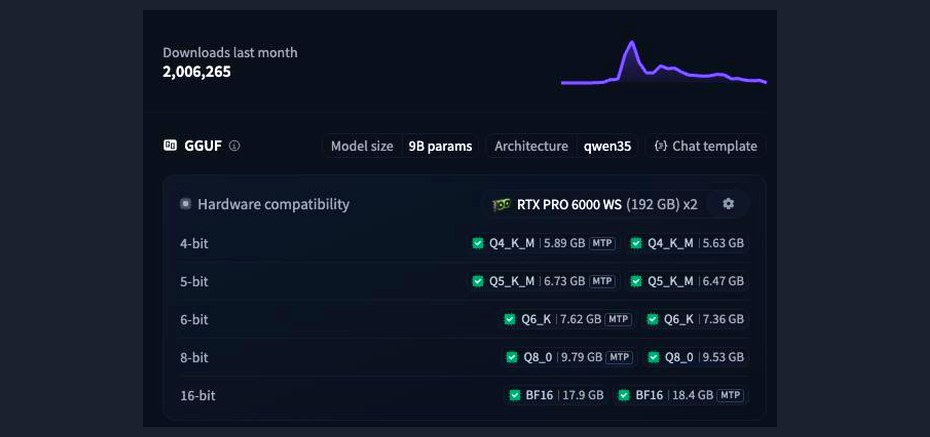Click the GGUF info icon
The height and width of the screenshot is (437, 930).
pyautogui.click(x=234, y=146)
